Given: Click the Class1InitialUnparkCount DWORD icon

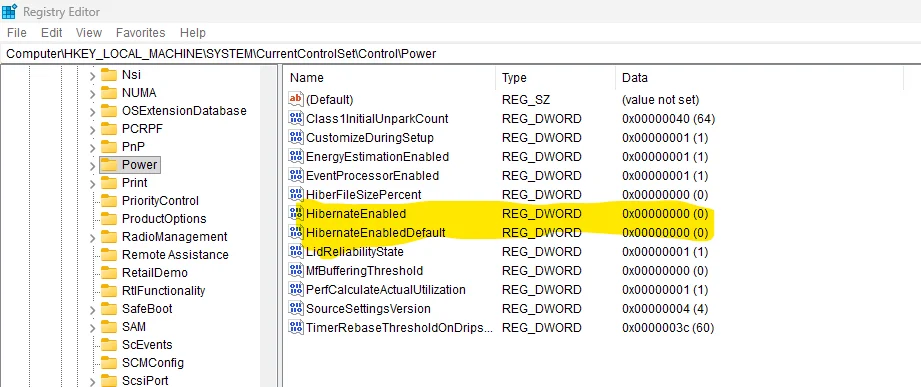Looking at the screenshot, I should point(295,119).
